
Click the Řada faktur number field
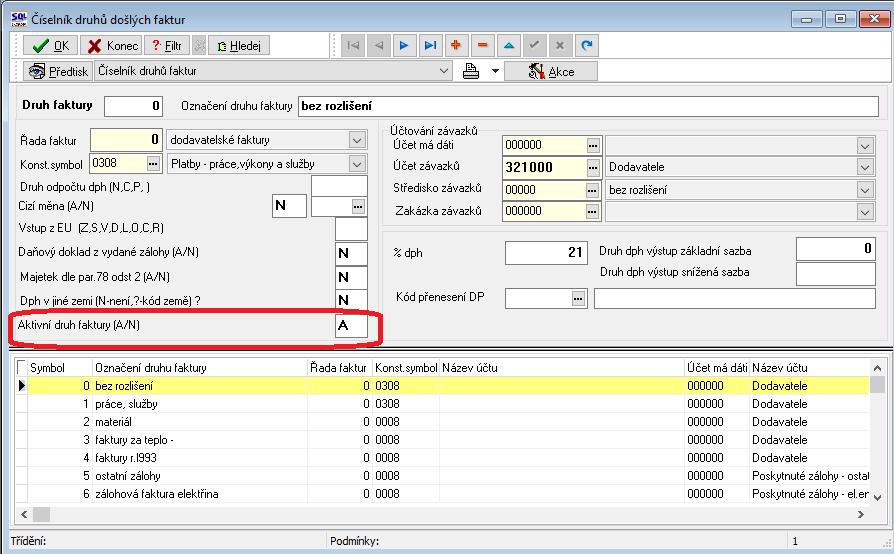(127, 140)
